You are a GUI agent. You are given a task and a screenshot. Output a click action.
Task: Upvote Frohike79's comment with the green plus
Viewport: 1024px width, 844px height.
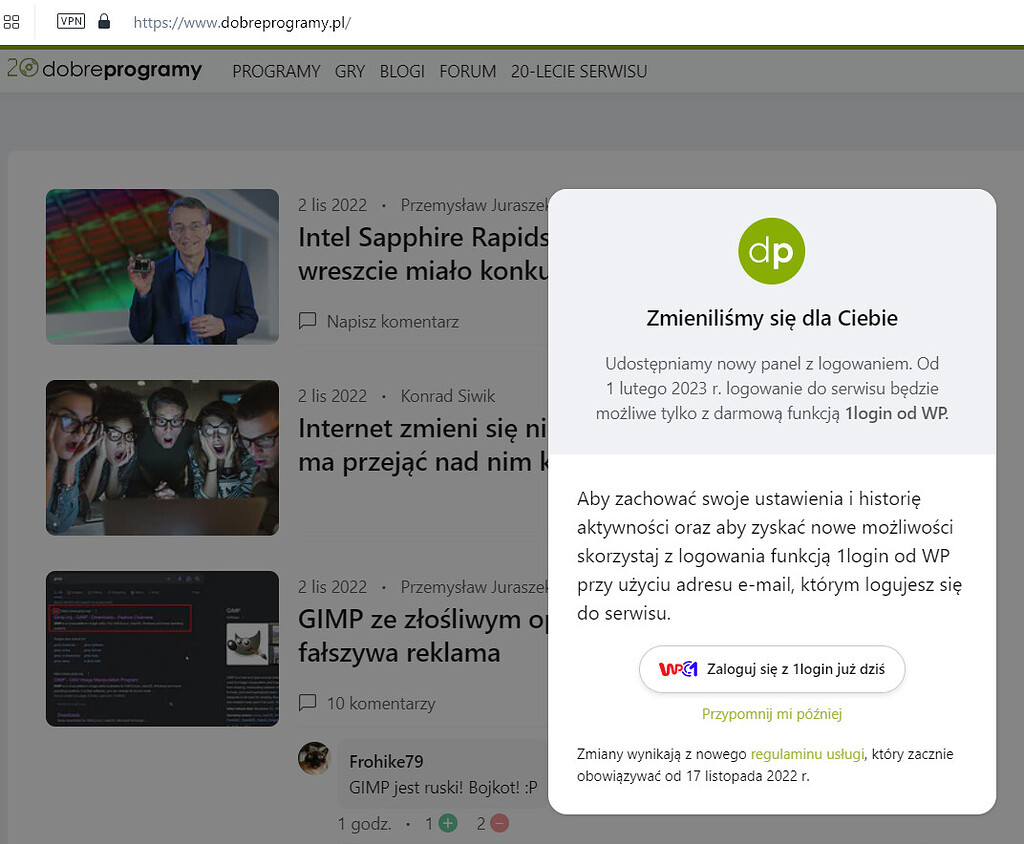pyautogui.click(x=447, y=823)
